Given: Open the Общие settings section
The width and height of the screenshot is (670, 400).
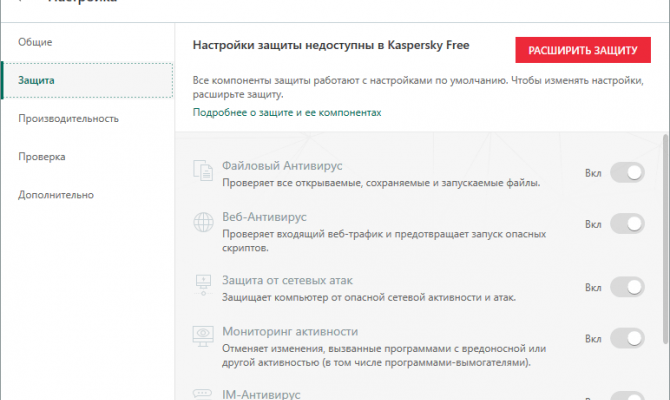Looking at the screenshot, I should 35,42.
